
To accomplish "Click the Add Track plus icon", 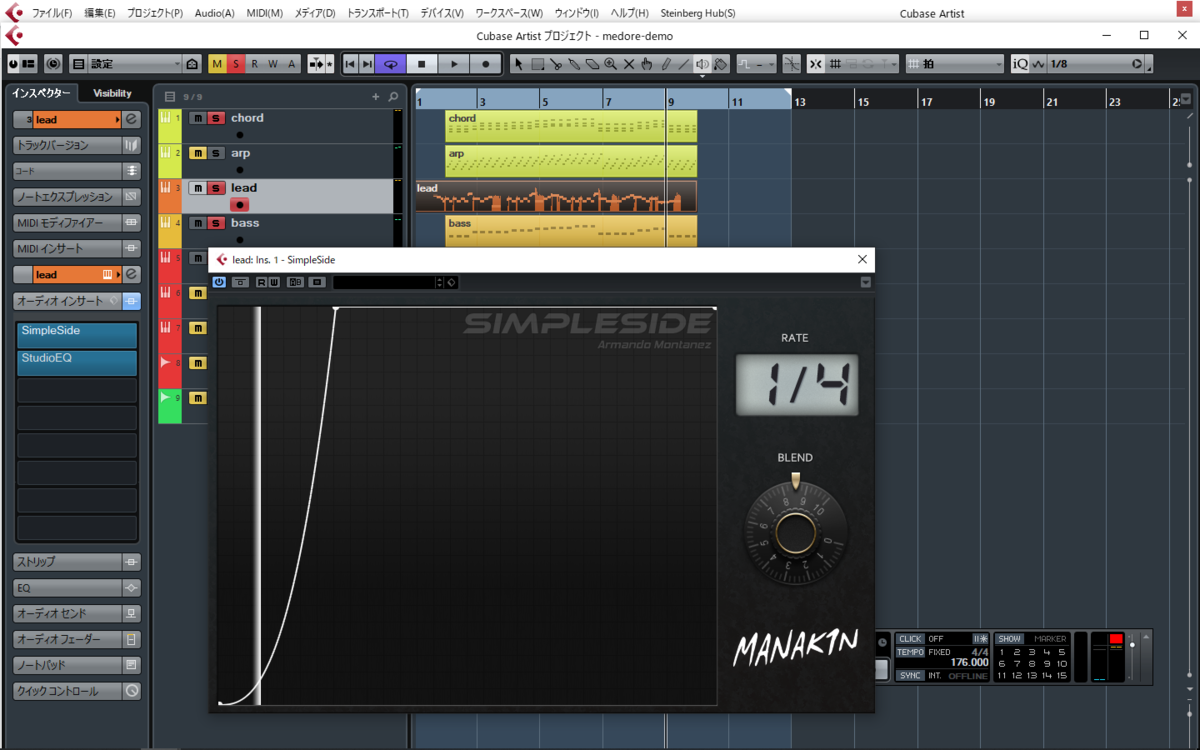I will pos(376,97).
